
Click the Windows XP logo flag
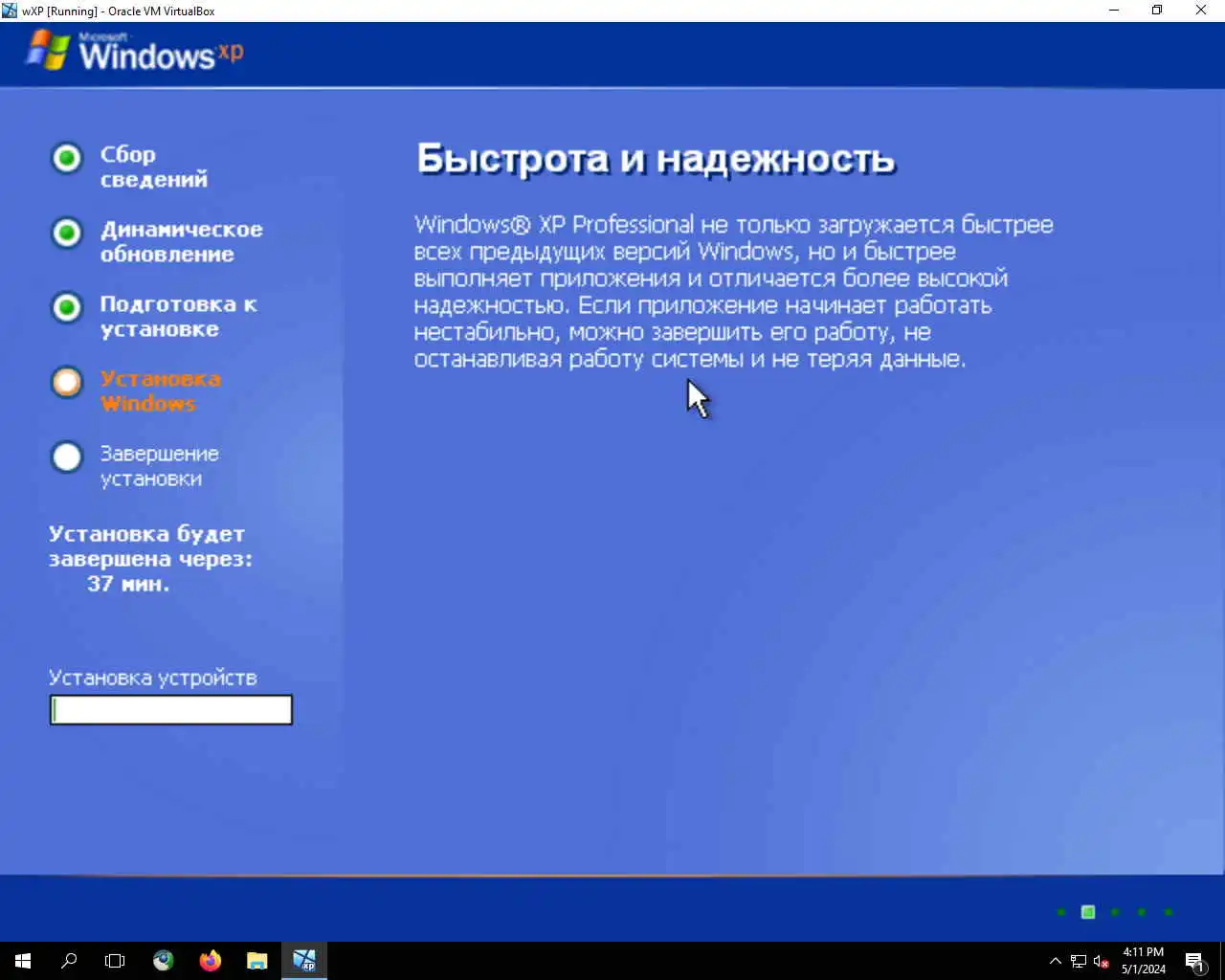48,50
